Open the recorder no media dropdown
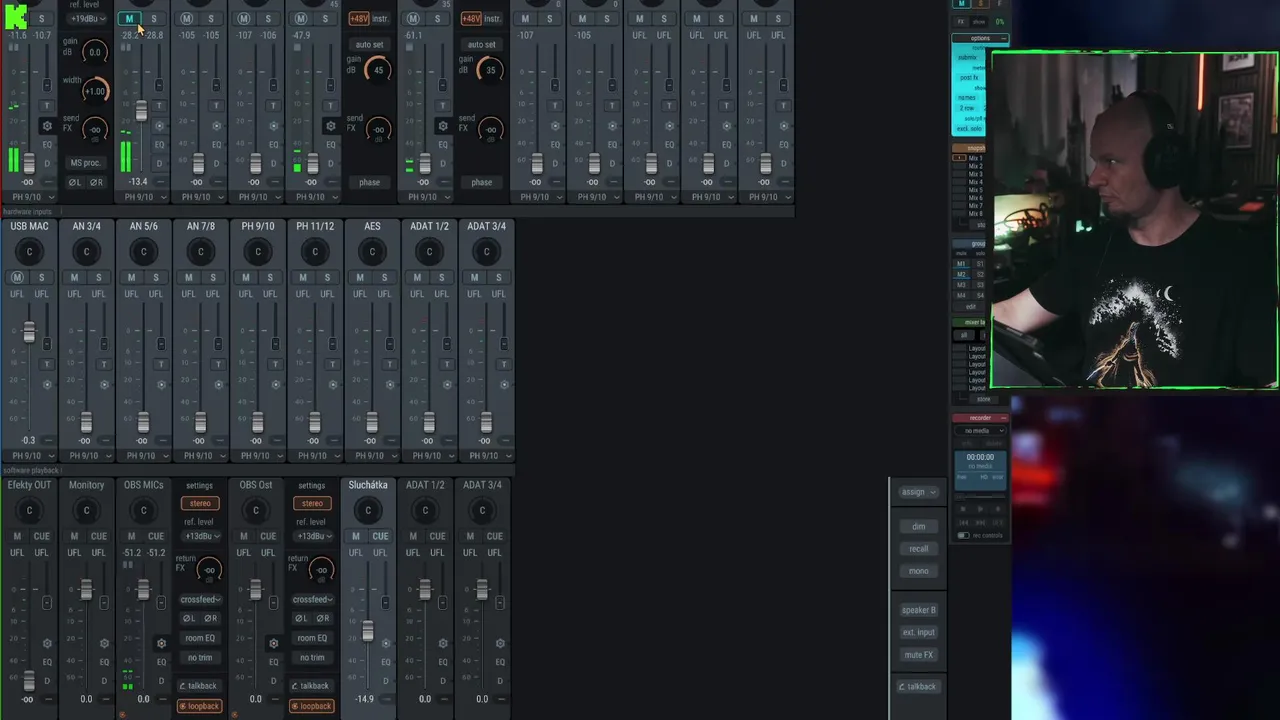 pos(980,430)
